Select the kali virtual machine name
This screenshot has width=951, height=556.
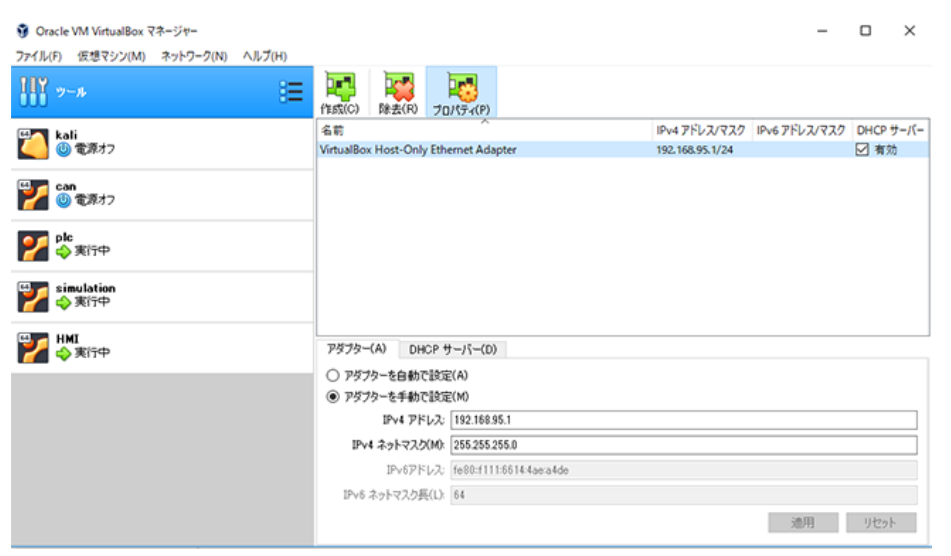[x=66, y=135]
